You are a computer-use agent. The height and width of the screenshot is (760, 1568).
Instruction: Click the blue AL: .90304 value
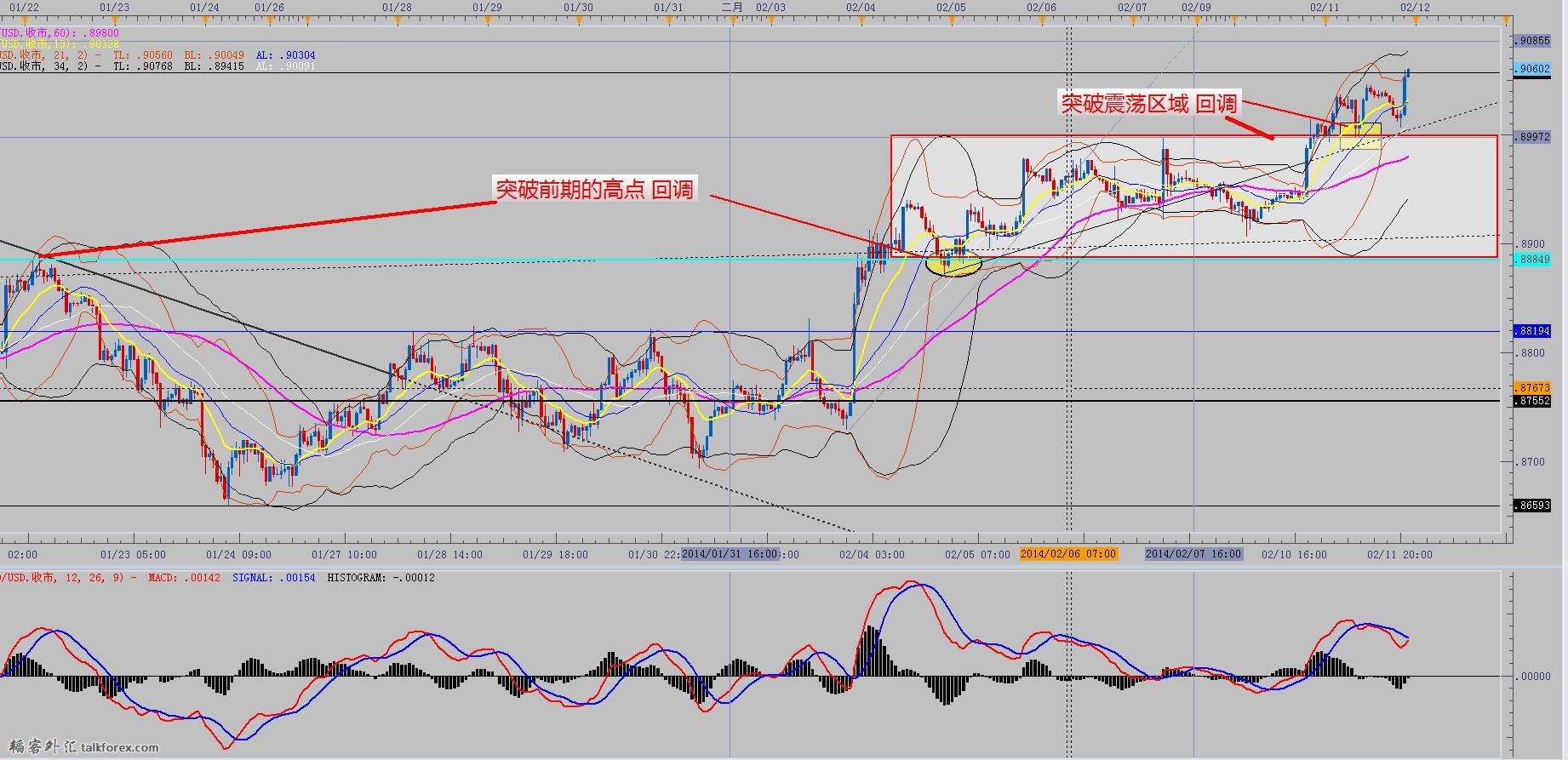pyautogui.click(x=286, y=55)
